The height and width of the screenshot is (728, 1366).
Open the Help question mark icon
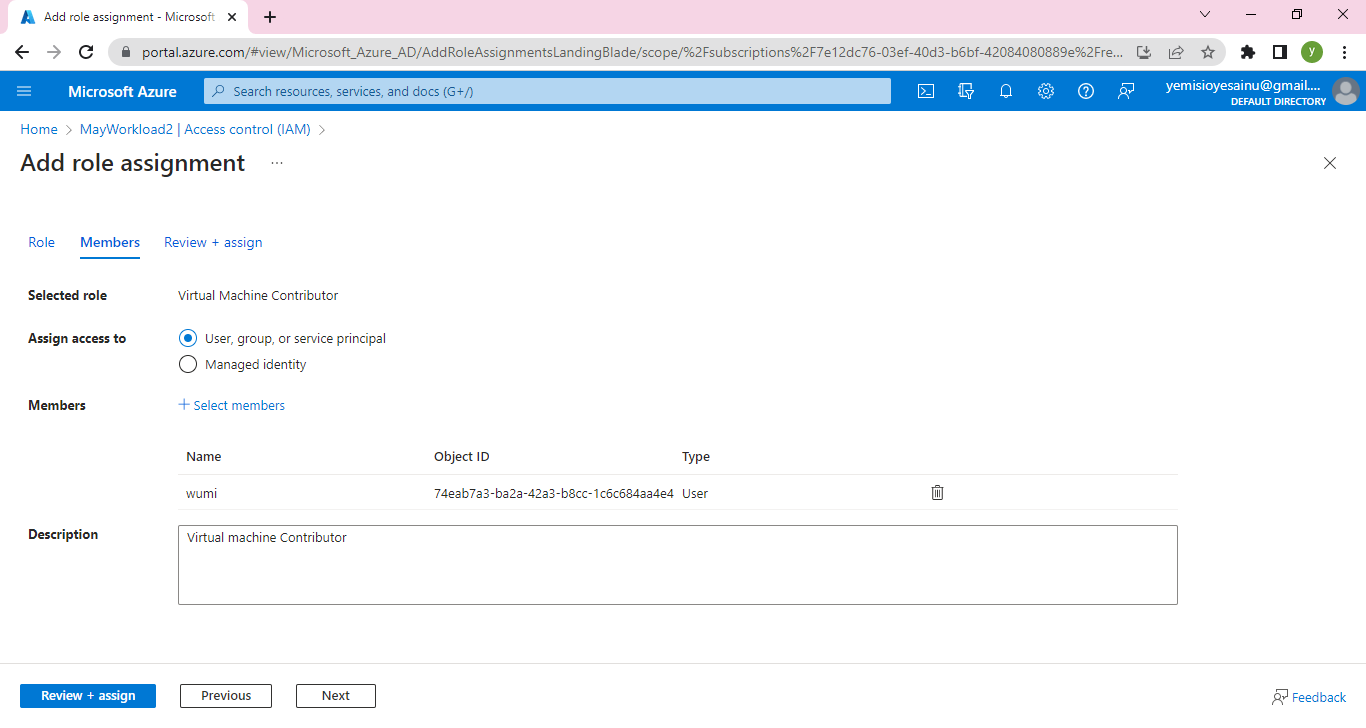tap(1086, 91)
